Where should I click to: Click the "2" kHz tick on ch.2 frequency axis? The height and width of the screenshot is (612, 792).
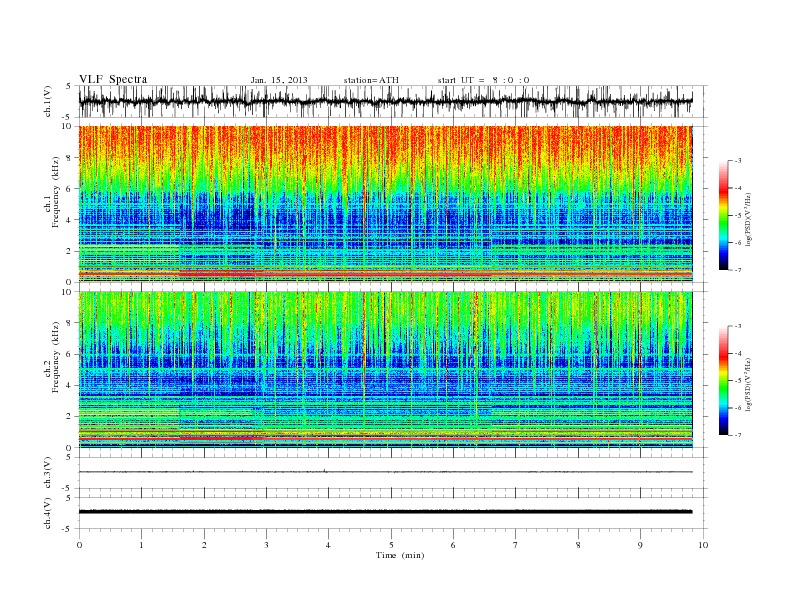click(70, 417)
